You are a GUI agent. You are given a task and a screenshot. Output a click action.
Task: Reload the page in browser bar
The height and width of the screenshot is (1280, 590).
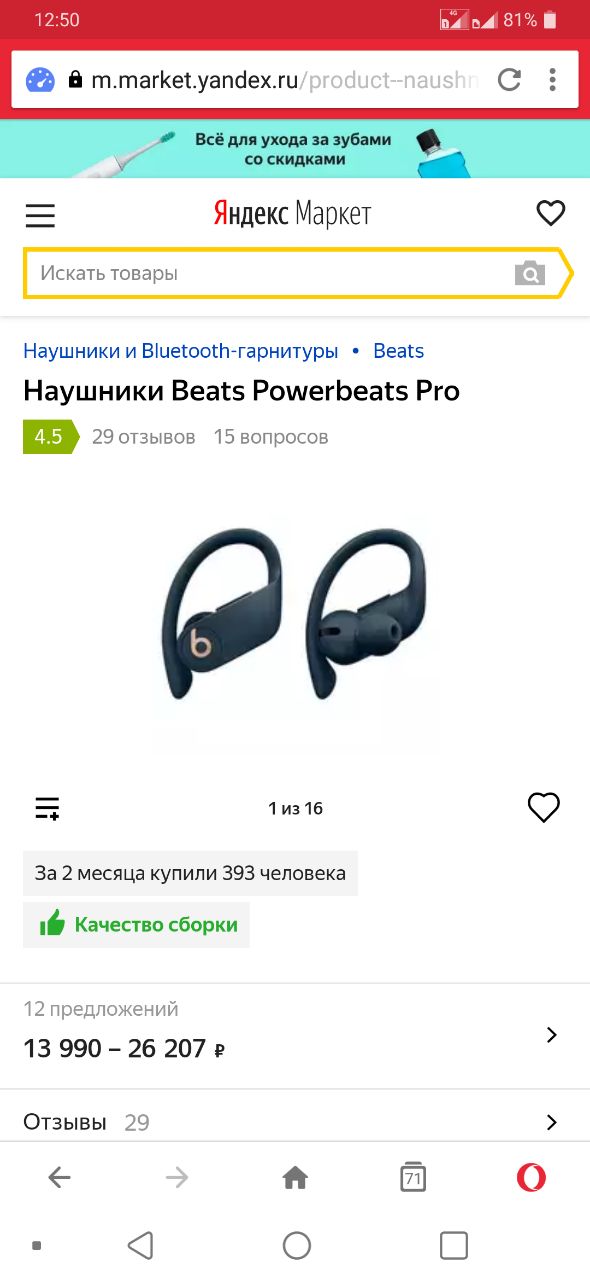point(509,80)
